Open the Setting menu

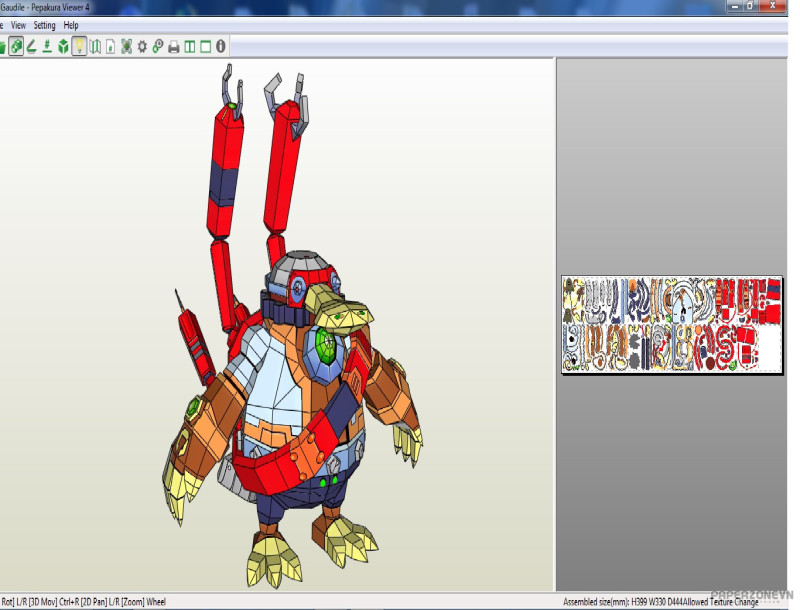click(45, 25)
